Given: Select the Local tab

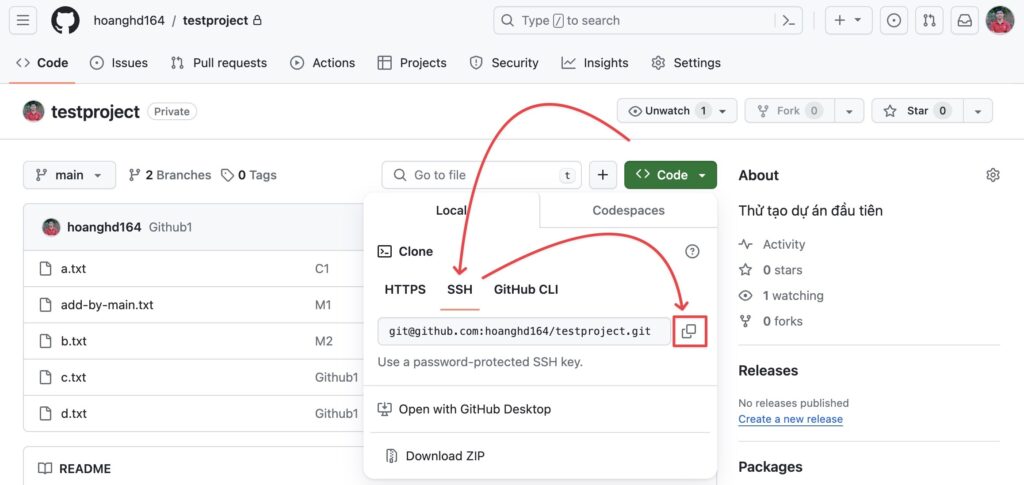Looking at the screenshot, I should [x=451, y=210].
